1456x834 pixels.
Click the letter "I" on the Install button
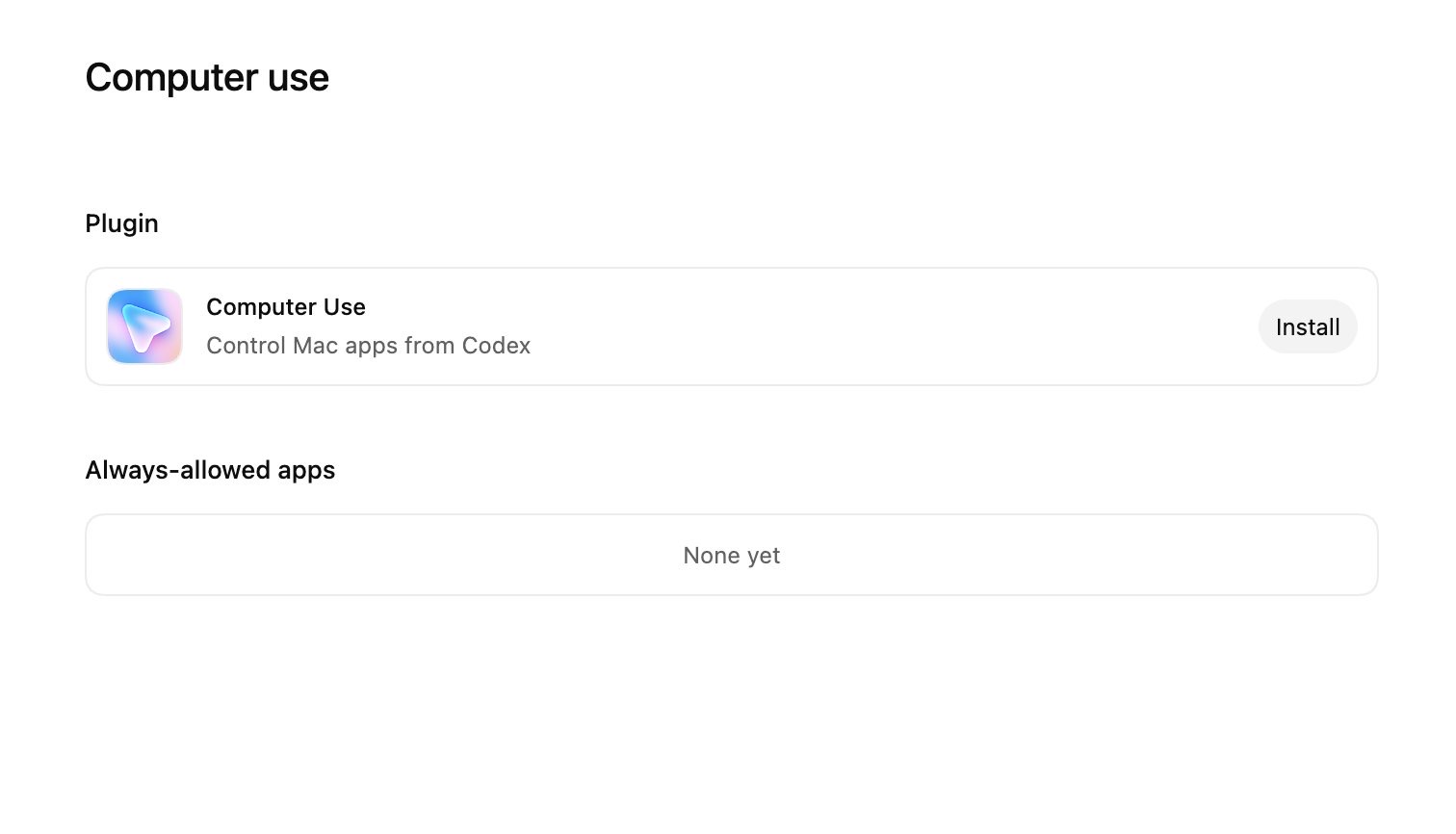coord(1280,327)
